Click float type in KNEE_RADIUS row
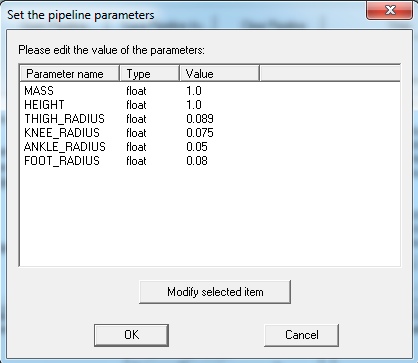 tap(136, 133)
